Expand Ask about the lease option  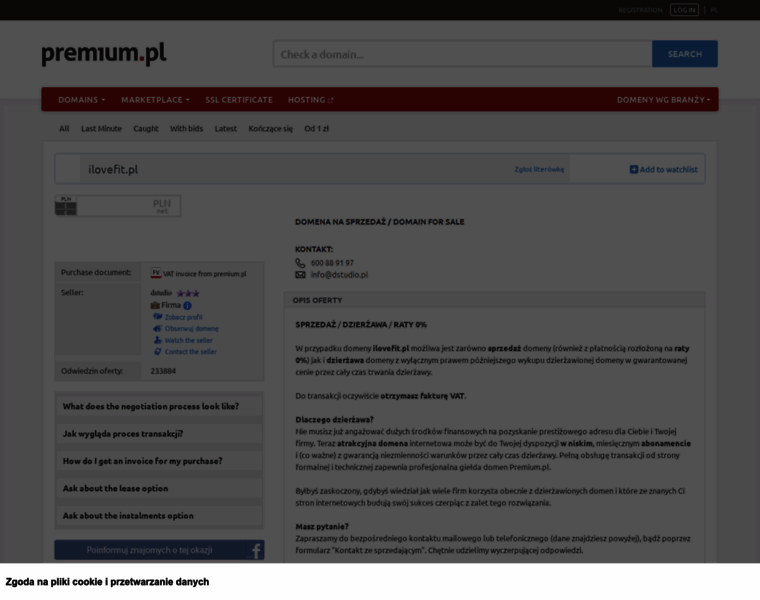(x=159, y=489)
